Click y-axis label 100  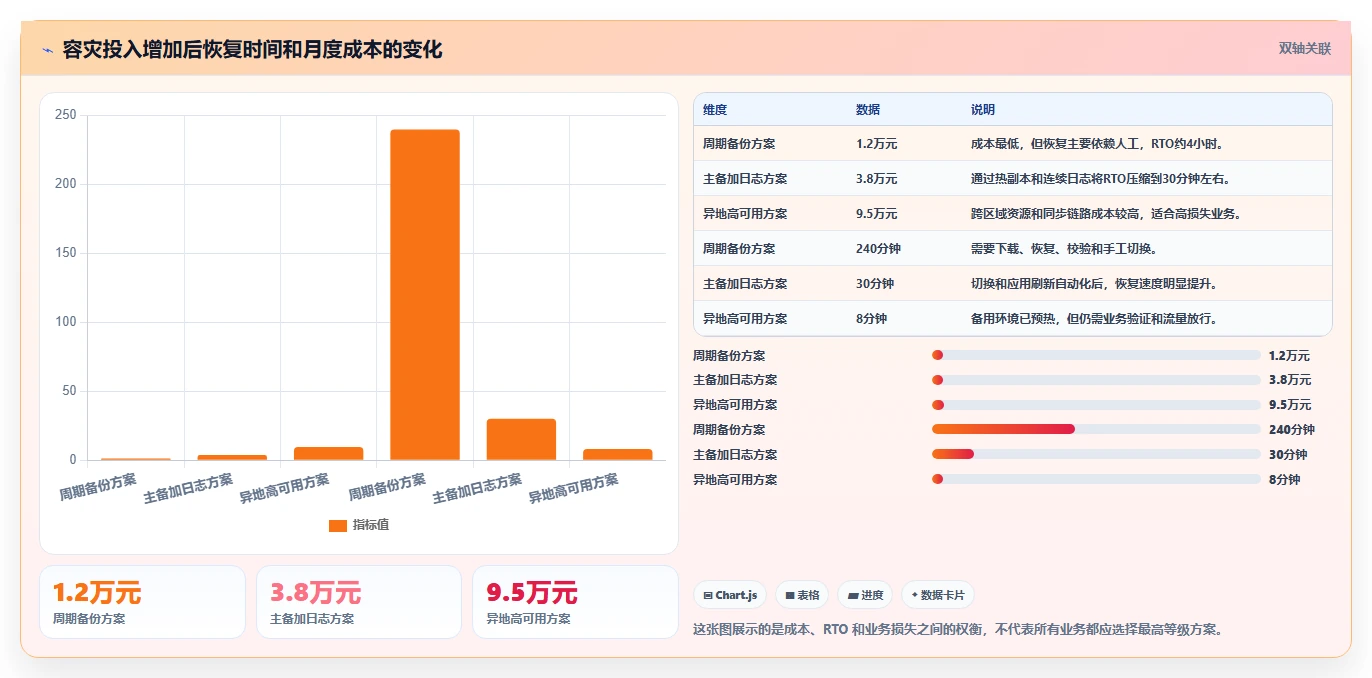point(66,322)
